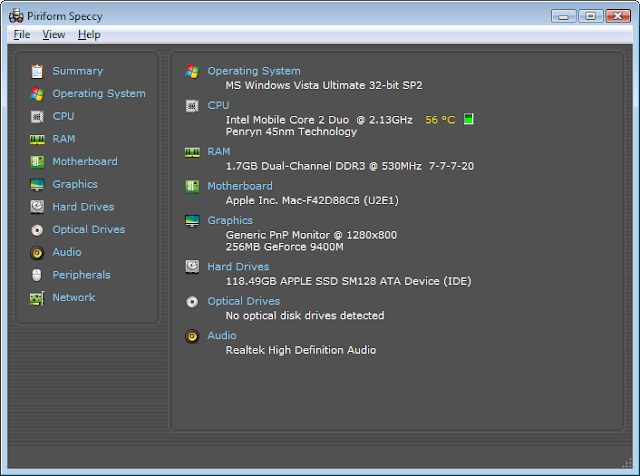Click the Speccy app icon in title bar
This screenshot has width=640, height=476.
click(16, 16)
